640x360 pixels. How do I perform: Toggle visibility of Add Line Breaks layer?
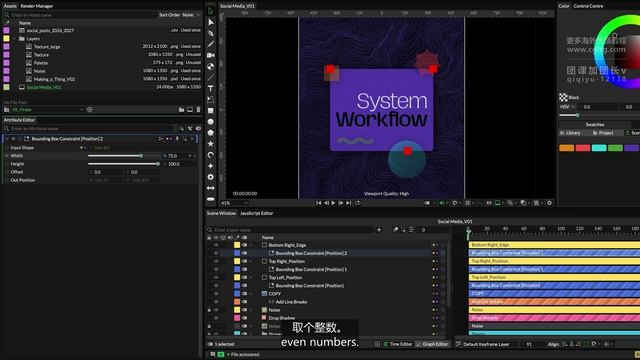(216, 302)
